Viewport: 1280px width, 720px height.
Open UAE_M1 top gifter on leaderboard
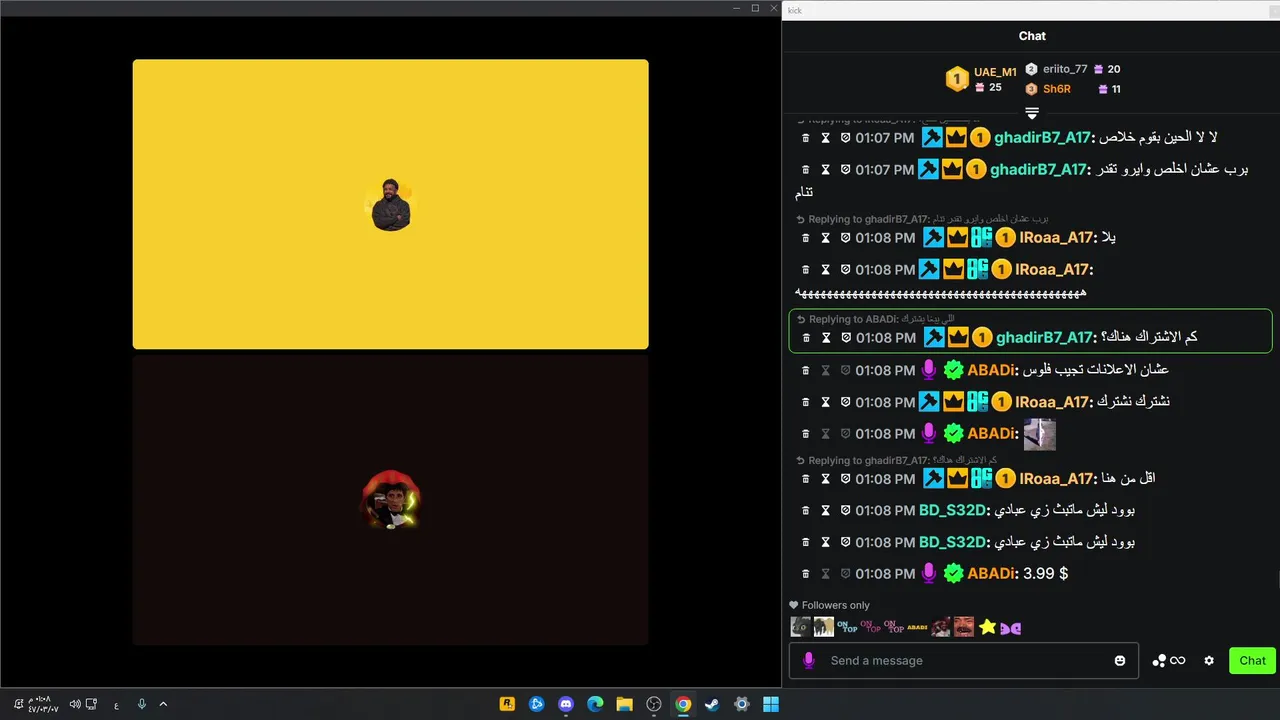[x=995, y=72]
